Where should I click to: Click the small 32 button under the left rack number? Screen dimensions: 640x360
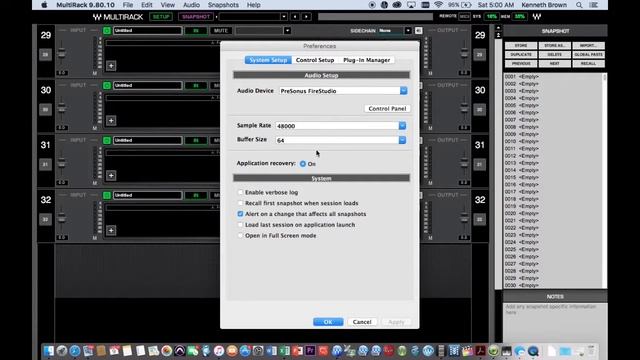tap(46, 219)
